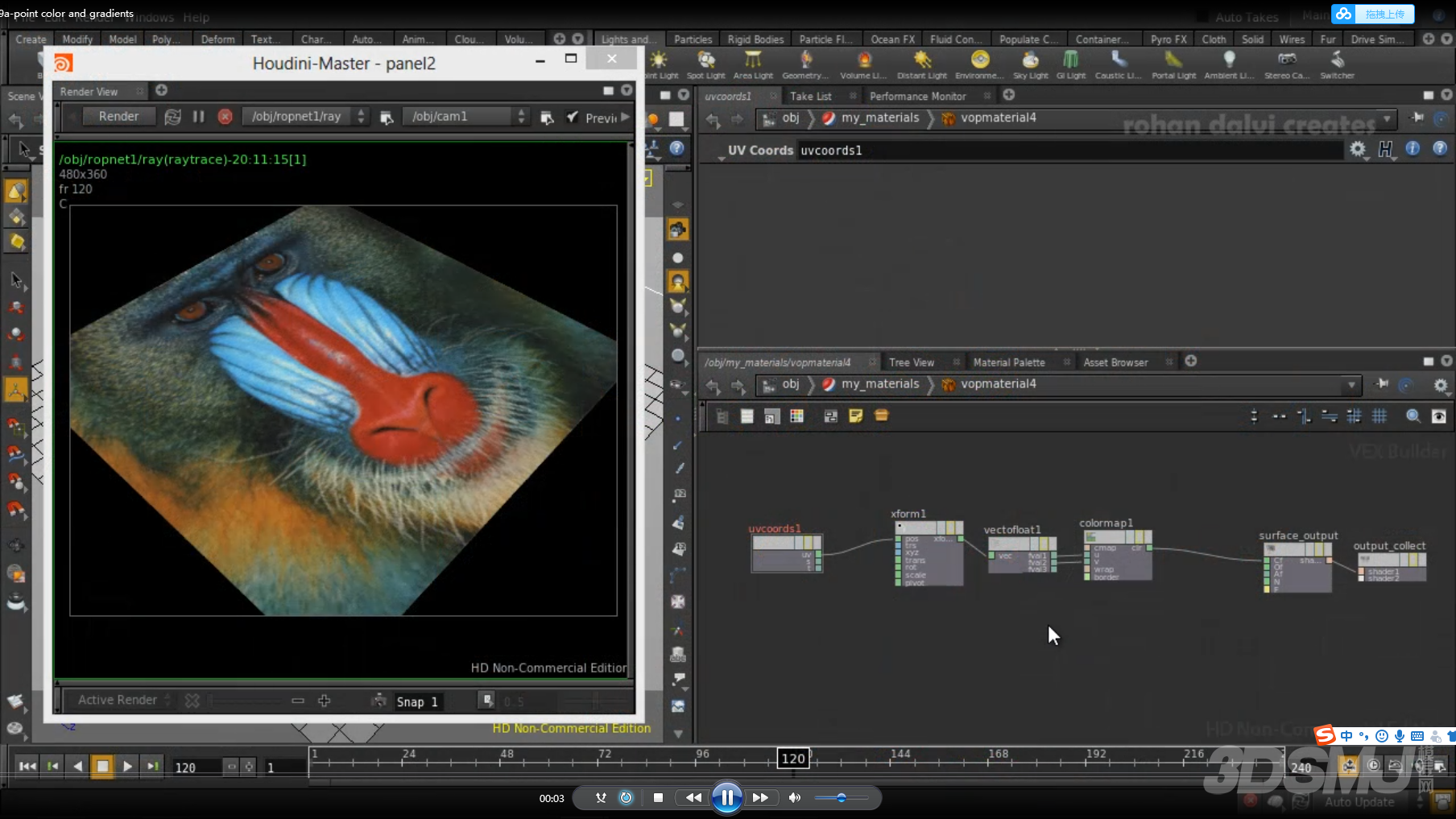Click the refresh render icon in Render View
The height and width of the screenshot is (819, 1456).
172,117
